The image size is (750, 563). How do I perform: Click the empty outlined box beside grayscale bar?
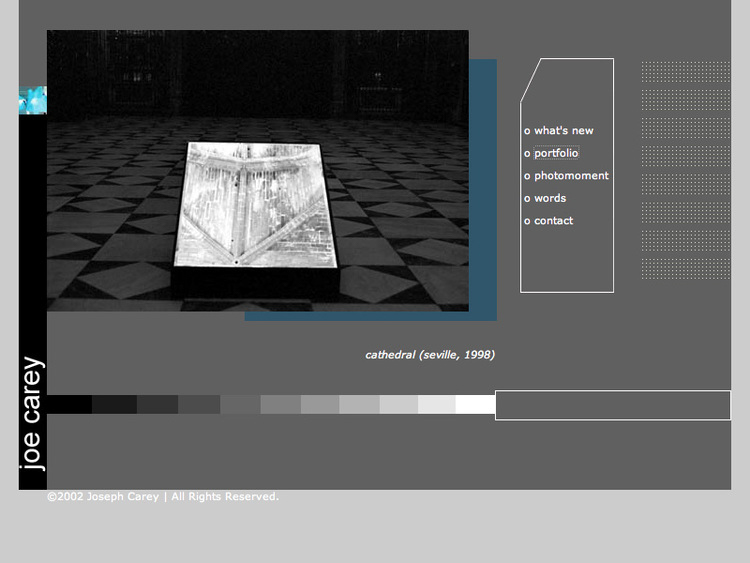coord(612,405)
